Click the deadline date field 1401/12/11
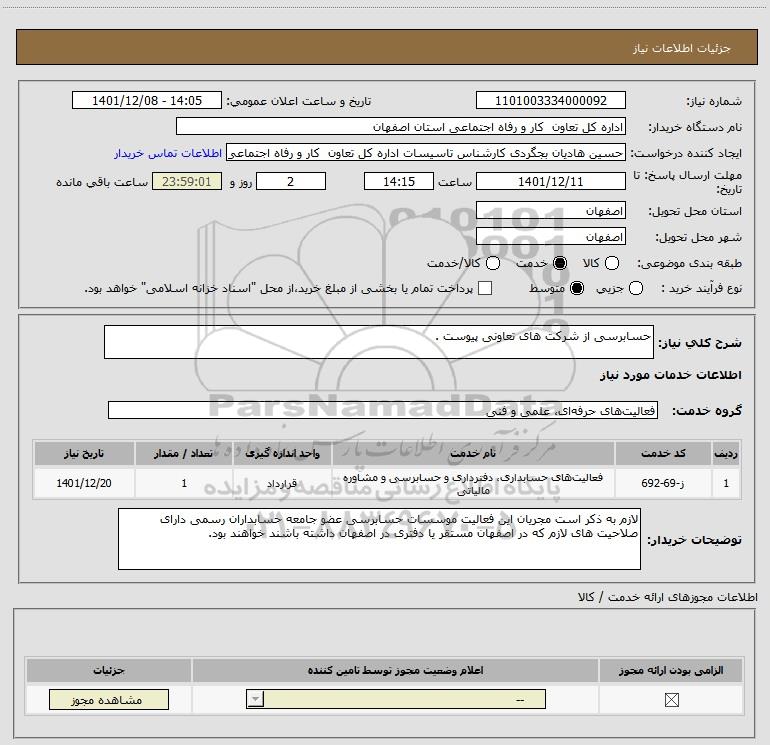Screen dimensions: 770x745 click(x=550, y=181)
